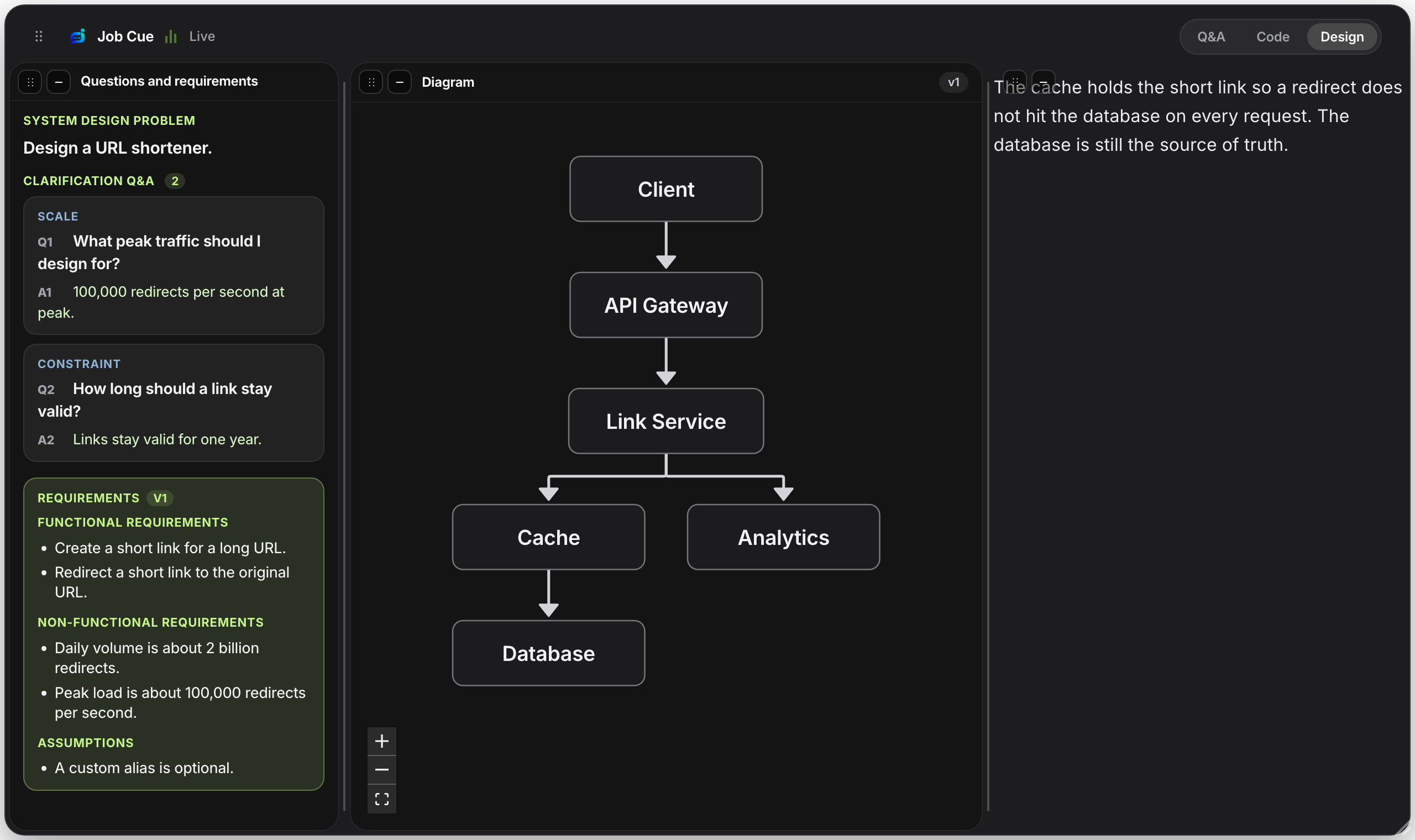Click the Clarification Q&A count badge
The image size is (1415, 840).
[175, 181]
